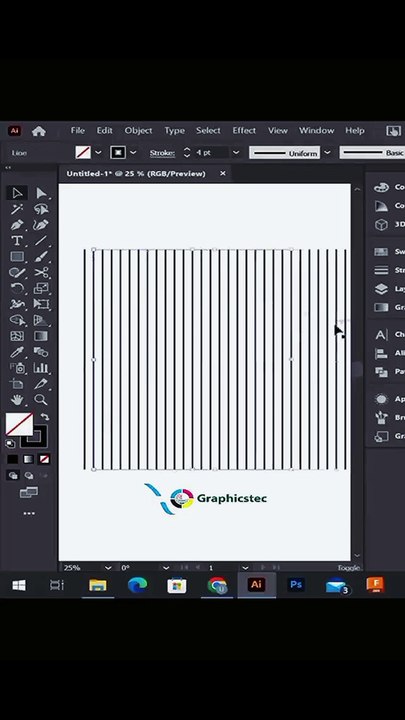Collapse the tools panel double arrows
405x720 pixels.
(x=8, y=168)
